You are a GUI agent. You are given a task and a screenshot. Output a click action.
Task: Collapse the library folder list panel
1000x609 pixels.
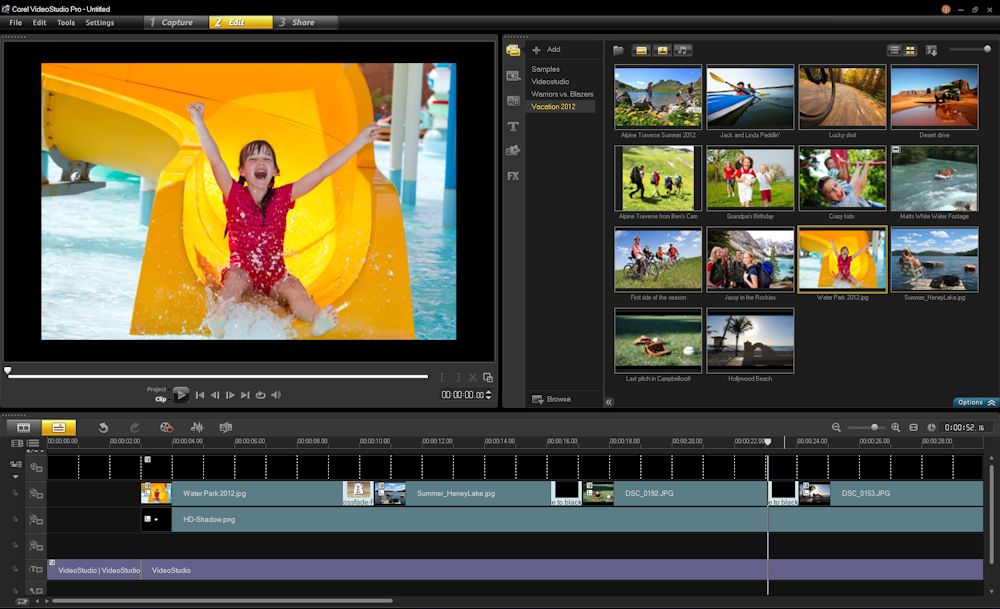coord(609,401)
